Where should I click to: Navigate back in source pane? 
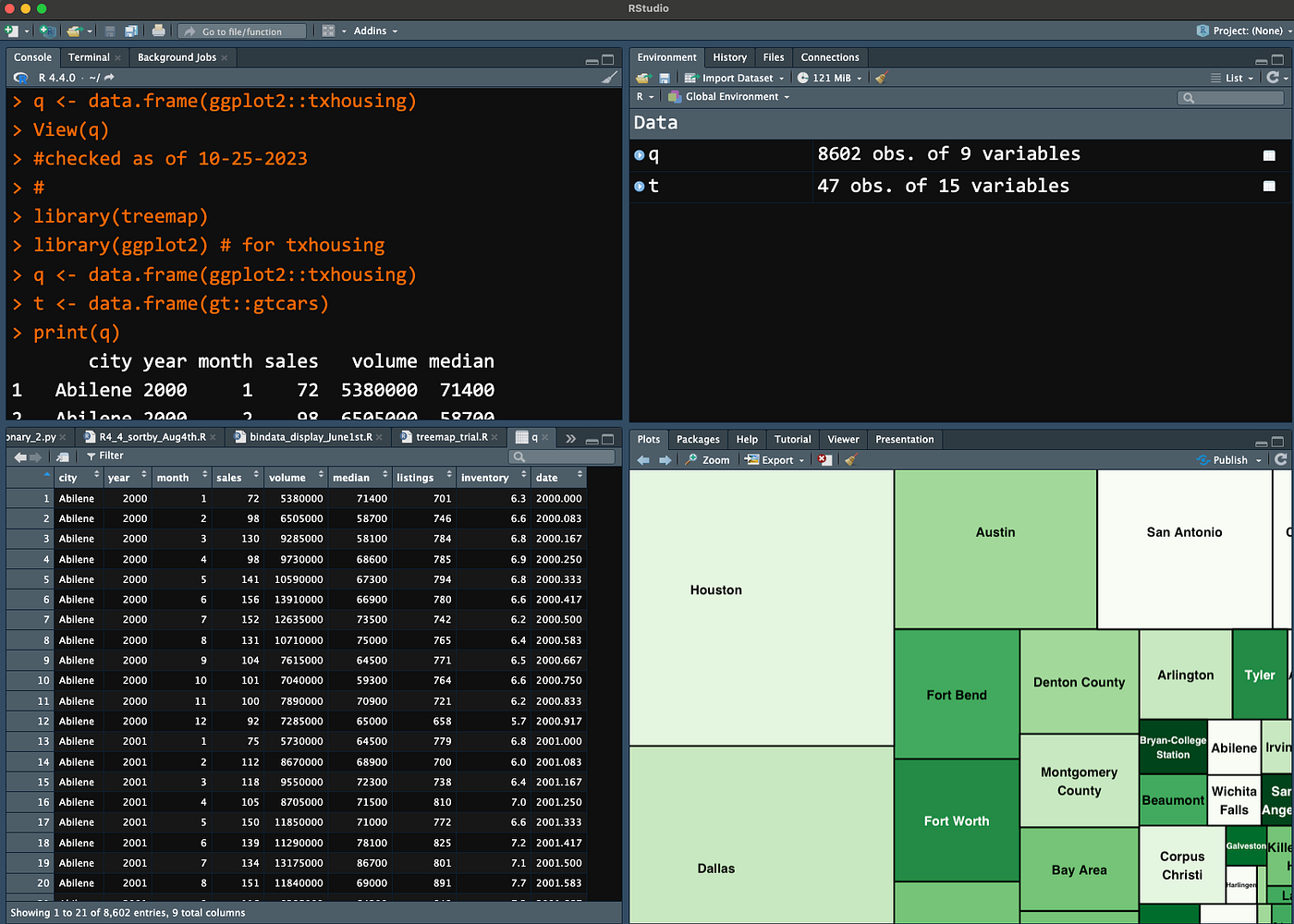pos(20,456)
